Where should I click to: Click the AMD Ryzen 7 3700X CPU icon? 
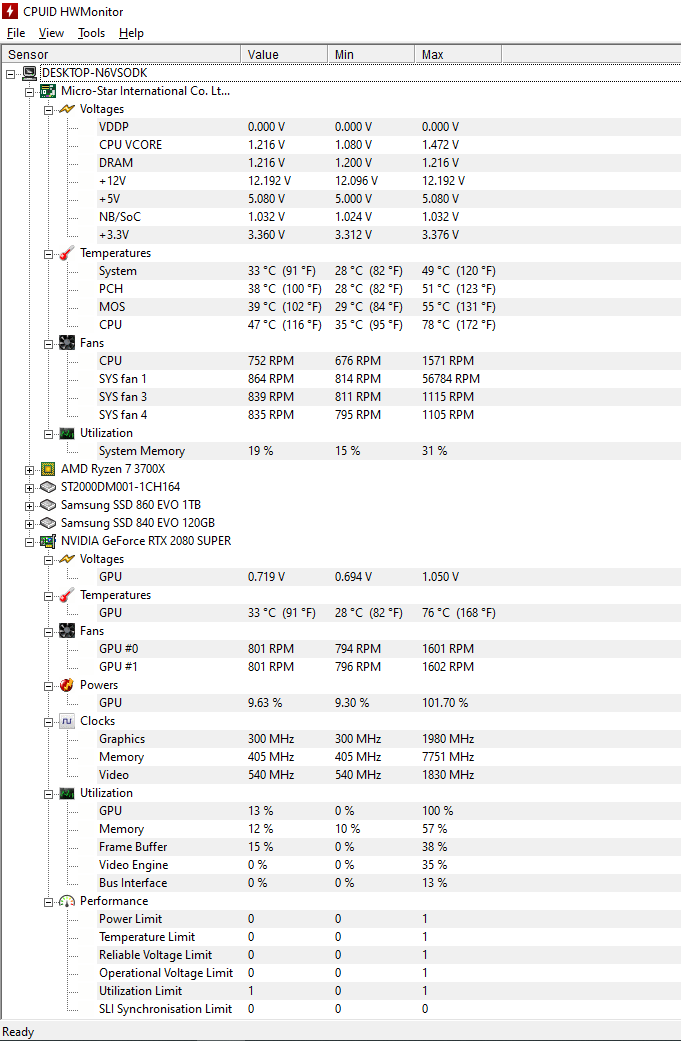pos(48,469)
